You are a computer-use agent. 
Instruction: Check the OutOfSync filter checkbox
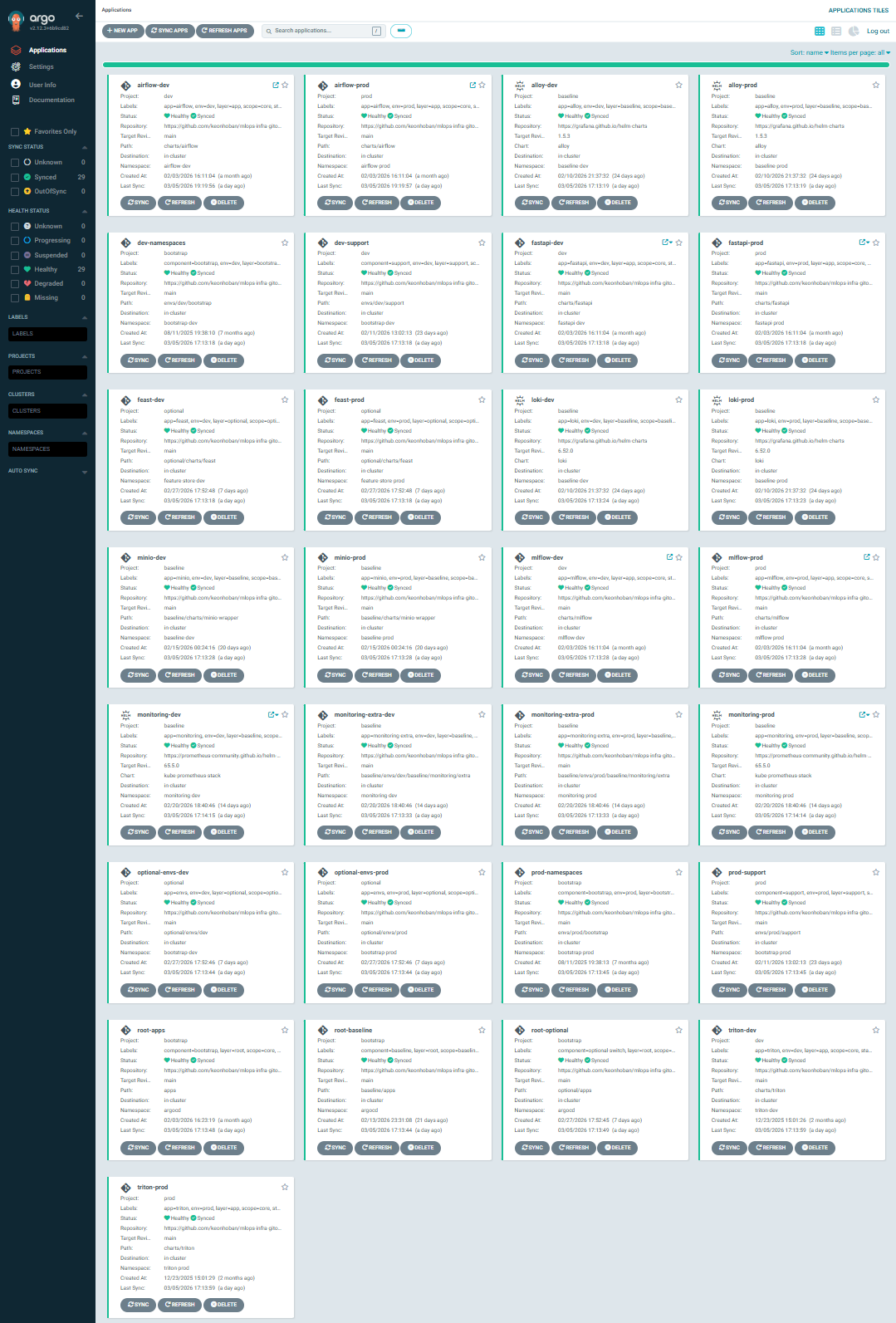[x=15, y=192]
